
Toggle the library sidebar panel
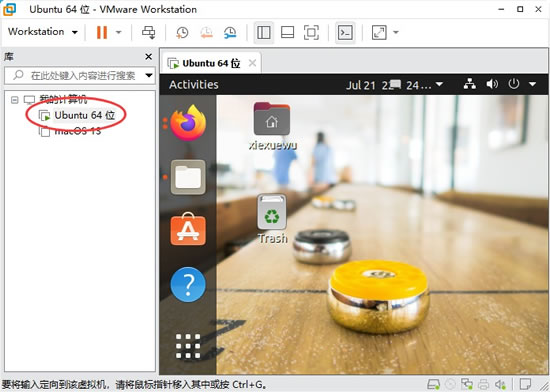(x=263, y=32)
